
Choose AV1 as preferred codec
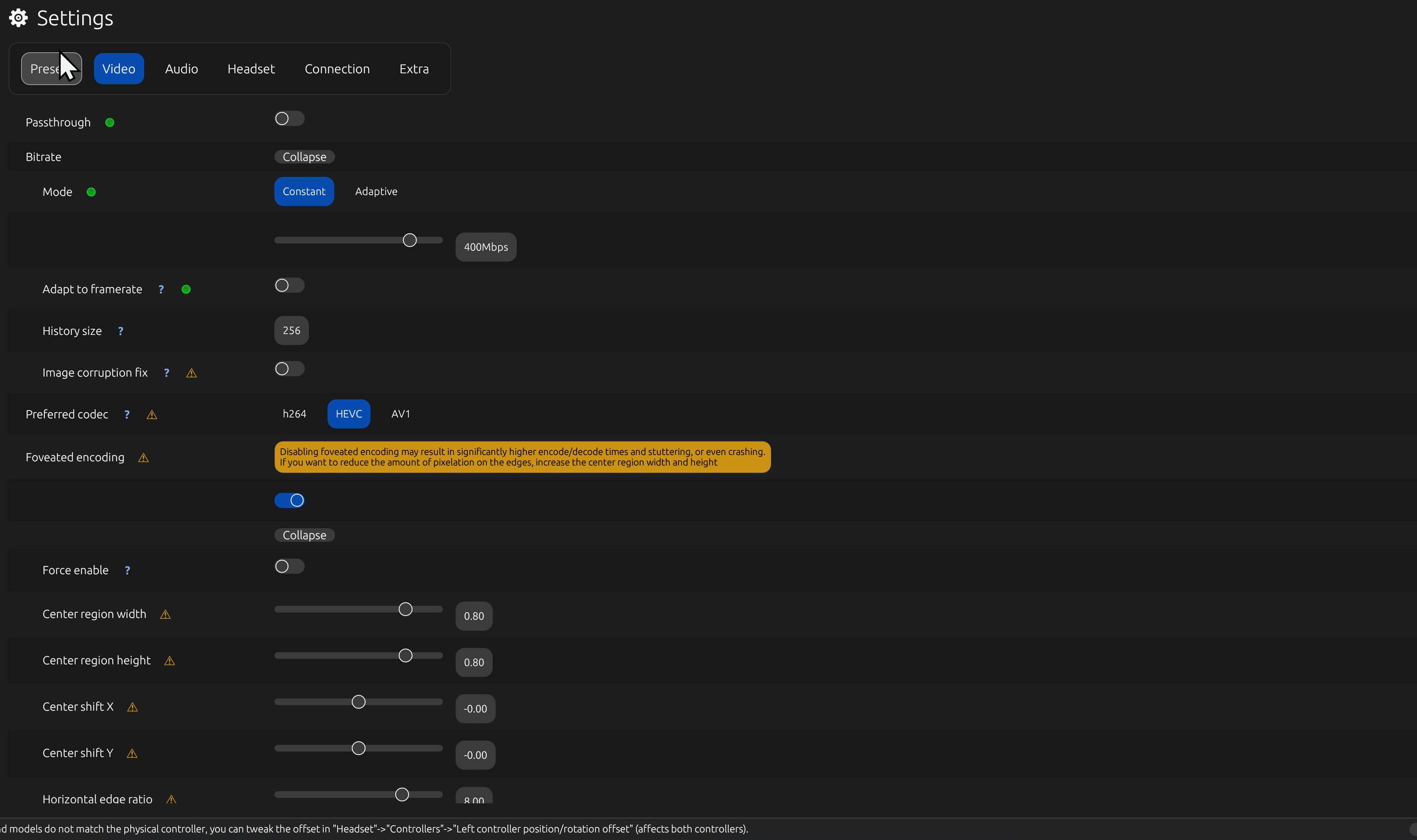click(400, 414)
